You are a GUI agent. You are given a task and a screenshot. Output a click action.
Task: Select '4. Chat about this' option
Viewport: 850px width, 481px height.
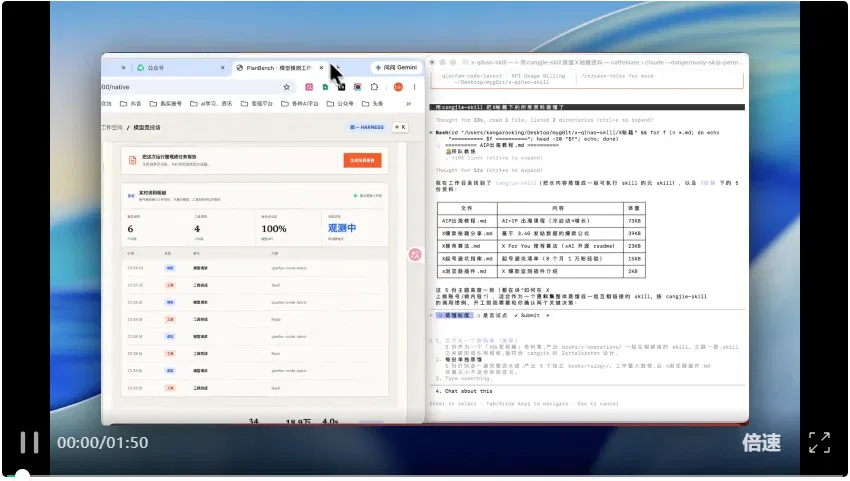(x=464, y=391)
